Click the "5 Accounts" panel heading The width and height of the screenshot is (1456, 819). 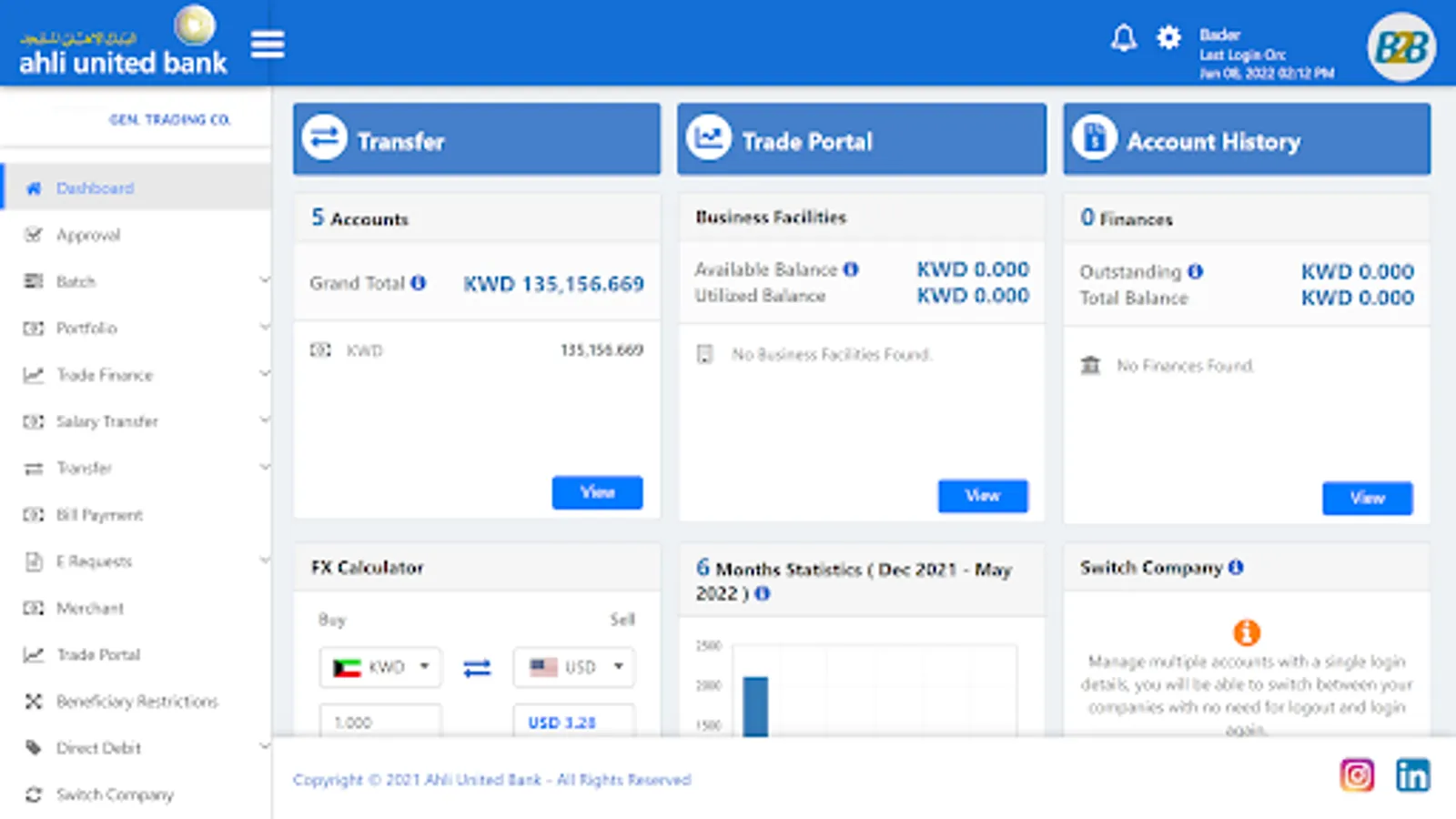pyautogui.click(x=360, y=217)
